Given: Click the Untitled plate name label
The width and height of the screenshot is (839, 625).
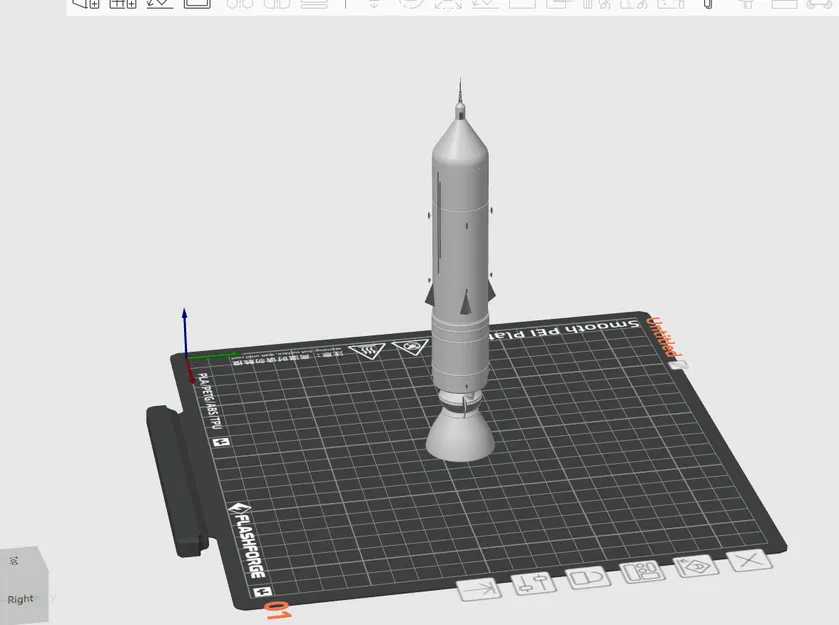Looking at the screenshot, I should tap(662, 337).
